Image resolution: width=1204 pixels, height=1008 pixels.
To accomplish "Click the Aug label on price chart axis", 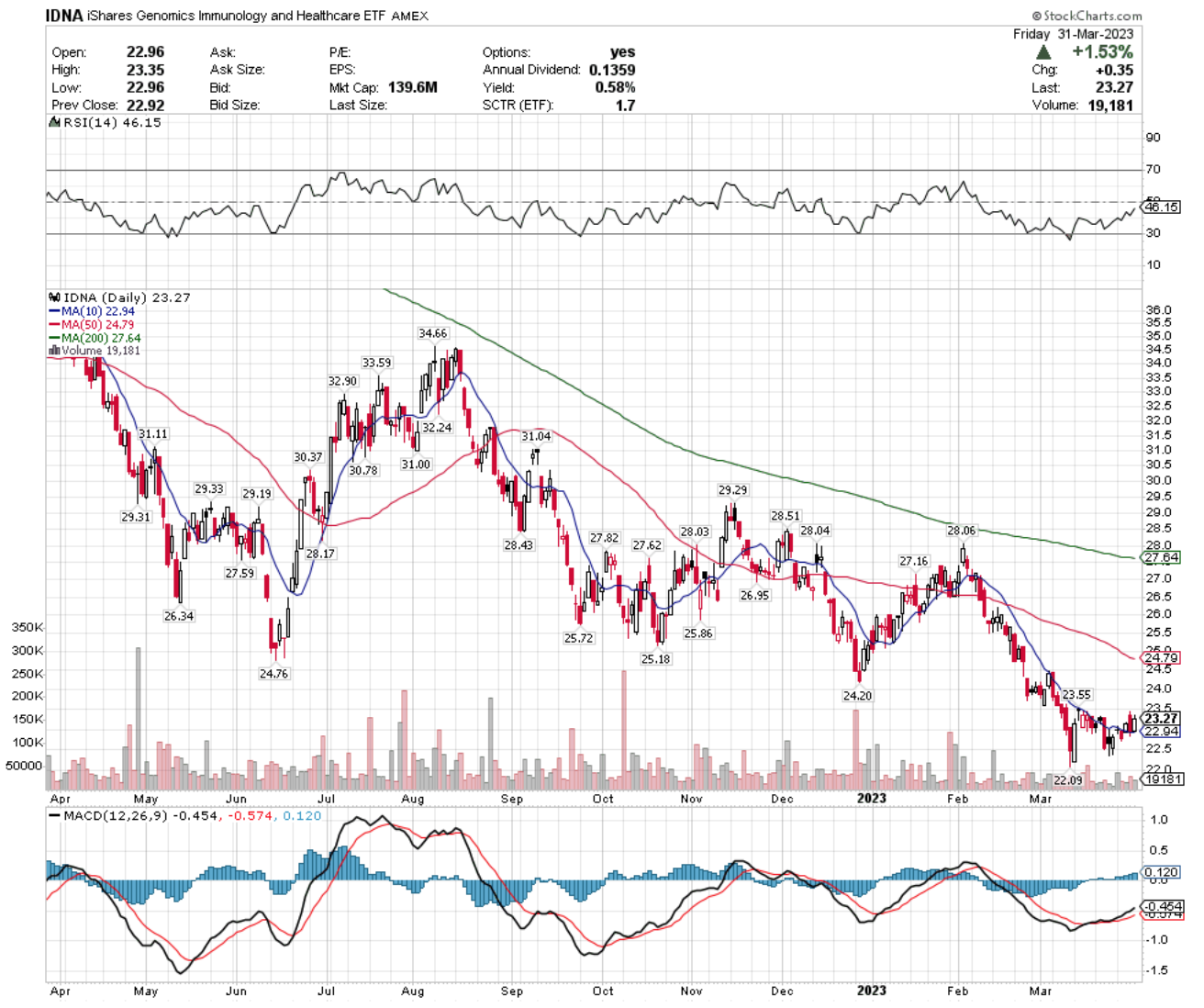I will point(413,799).
